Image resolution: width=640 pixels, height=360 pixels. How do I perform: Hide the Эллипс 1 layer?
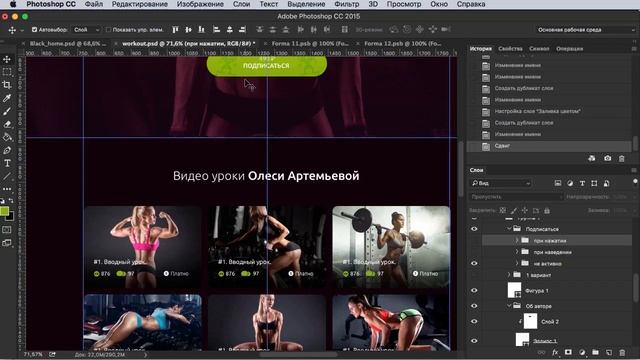(474, 340)
